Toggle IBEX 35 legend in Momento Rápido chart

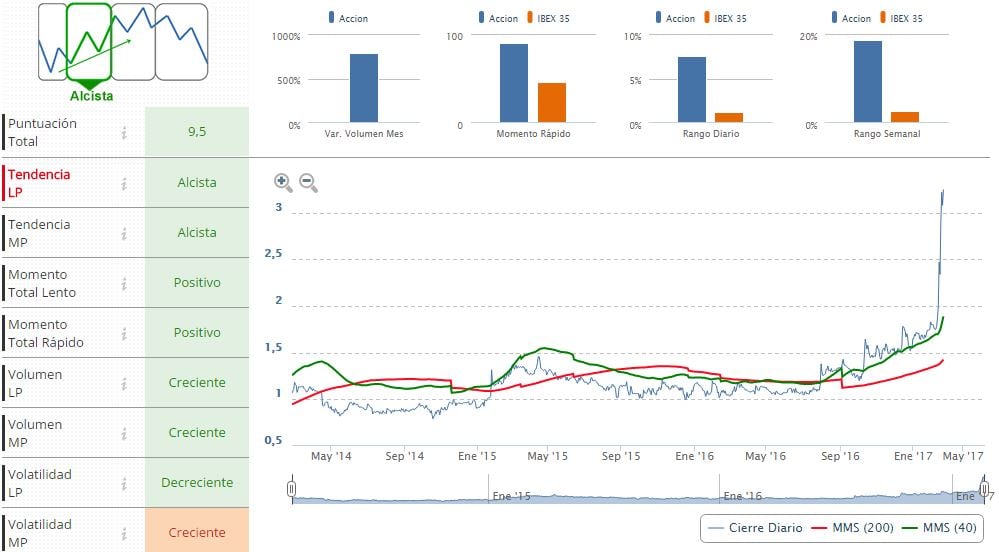pyautogui.click(x=548, y=18)
